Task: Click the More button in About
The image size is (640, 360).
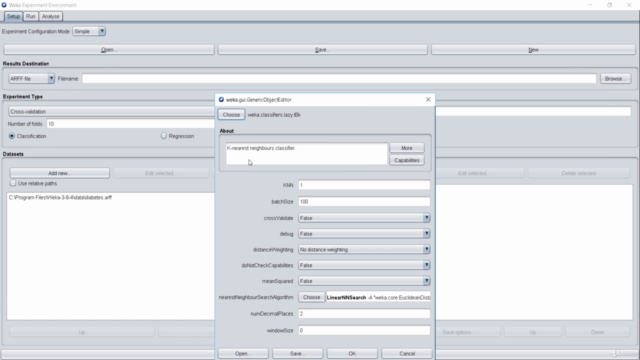Action: [407, 148]
